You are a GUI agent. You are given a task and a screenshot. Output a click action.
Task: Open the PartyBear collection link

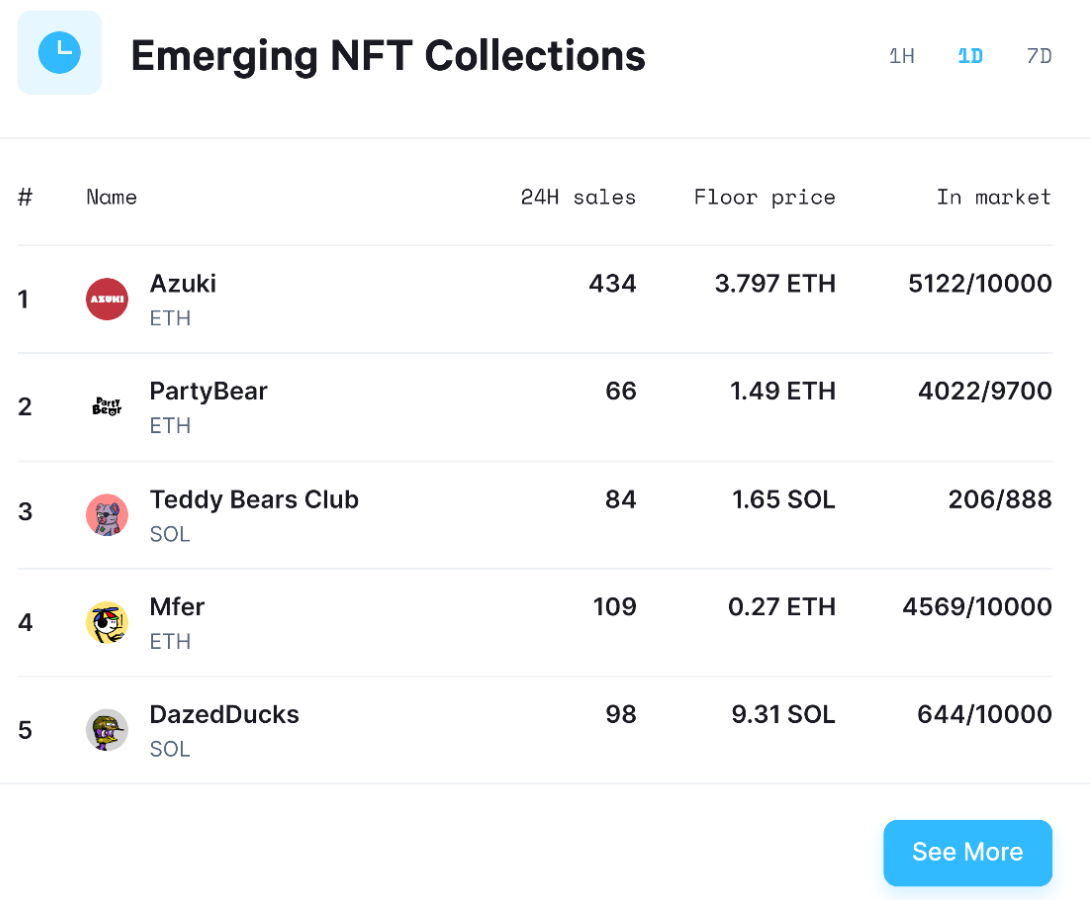point(208,391)
